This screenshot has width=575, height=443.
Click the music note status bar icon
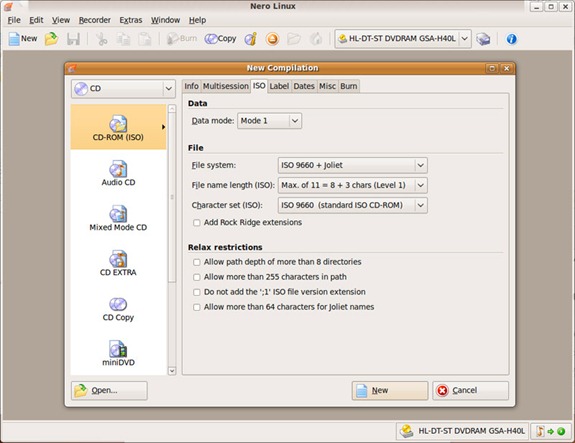540,431
